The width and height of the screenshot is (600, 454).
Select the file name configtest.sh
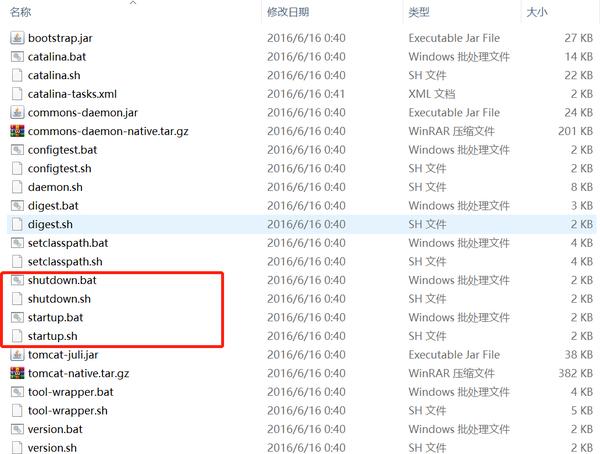(x=60, y=169)
